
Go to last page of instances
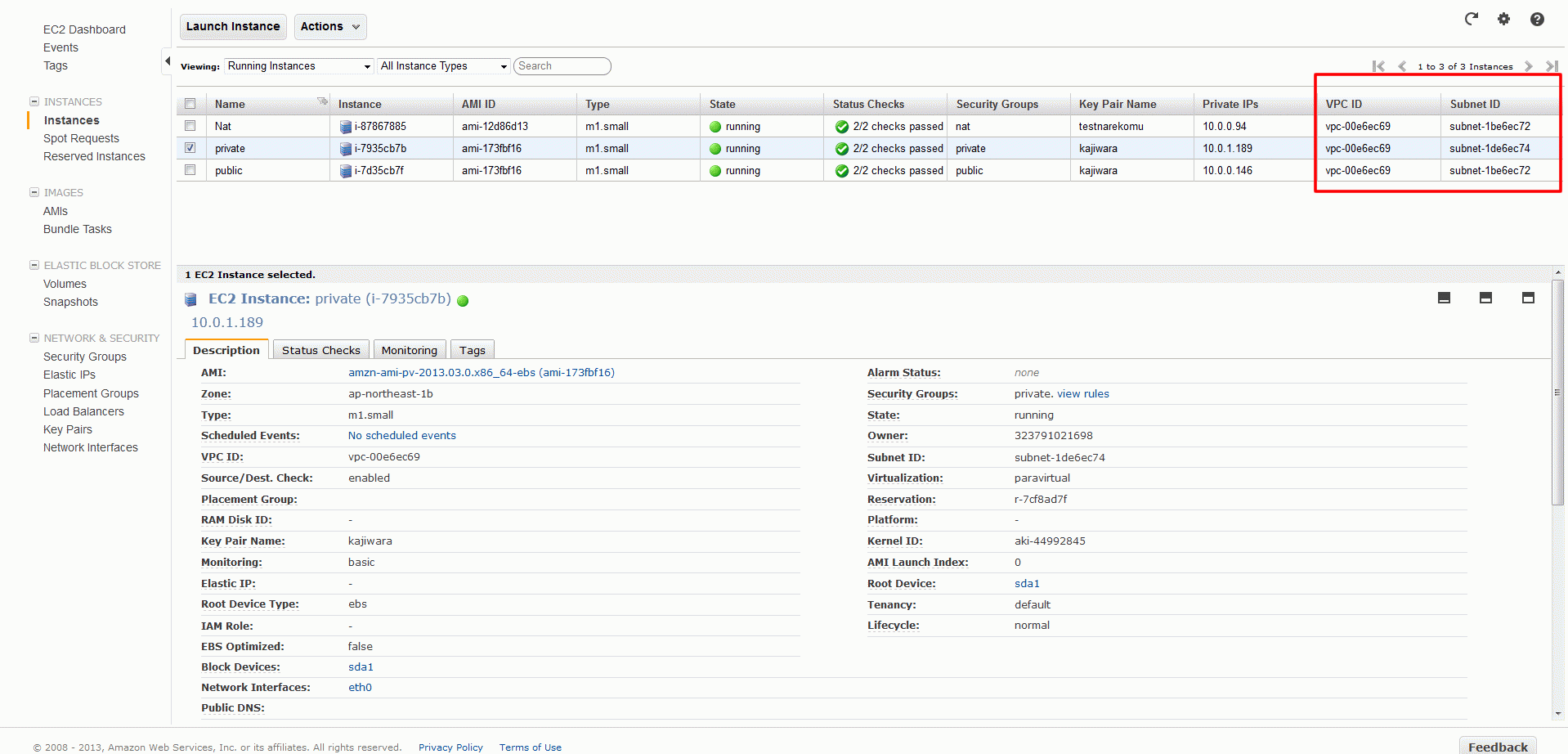click(1552, 66)
